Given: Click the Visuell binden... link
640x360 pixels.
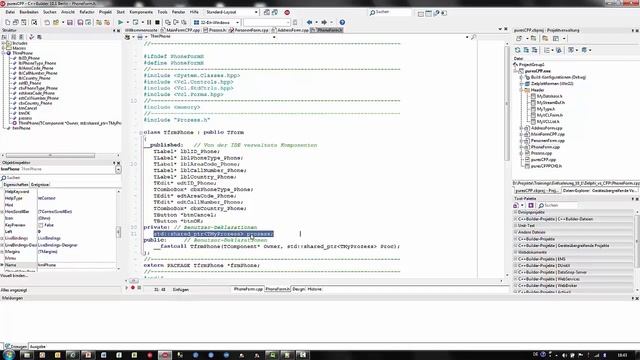Looking at the screenshot, I should [14, 276].
